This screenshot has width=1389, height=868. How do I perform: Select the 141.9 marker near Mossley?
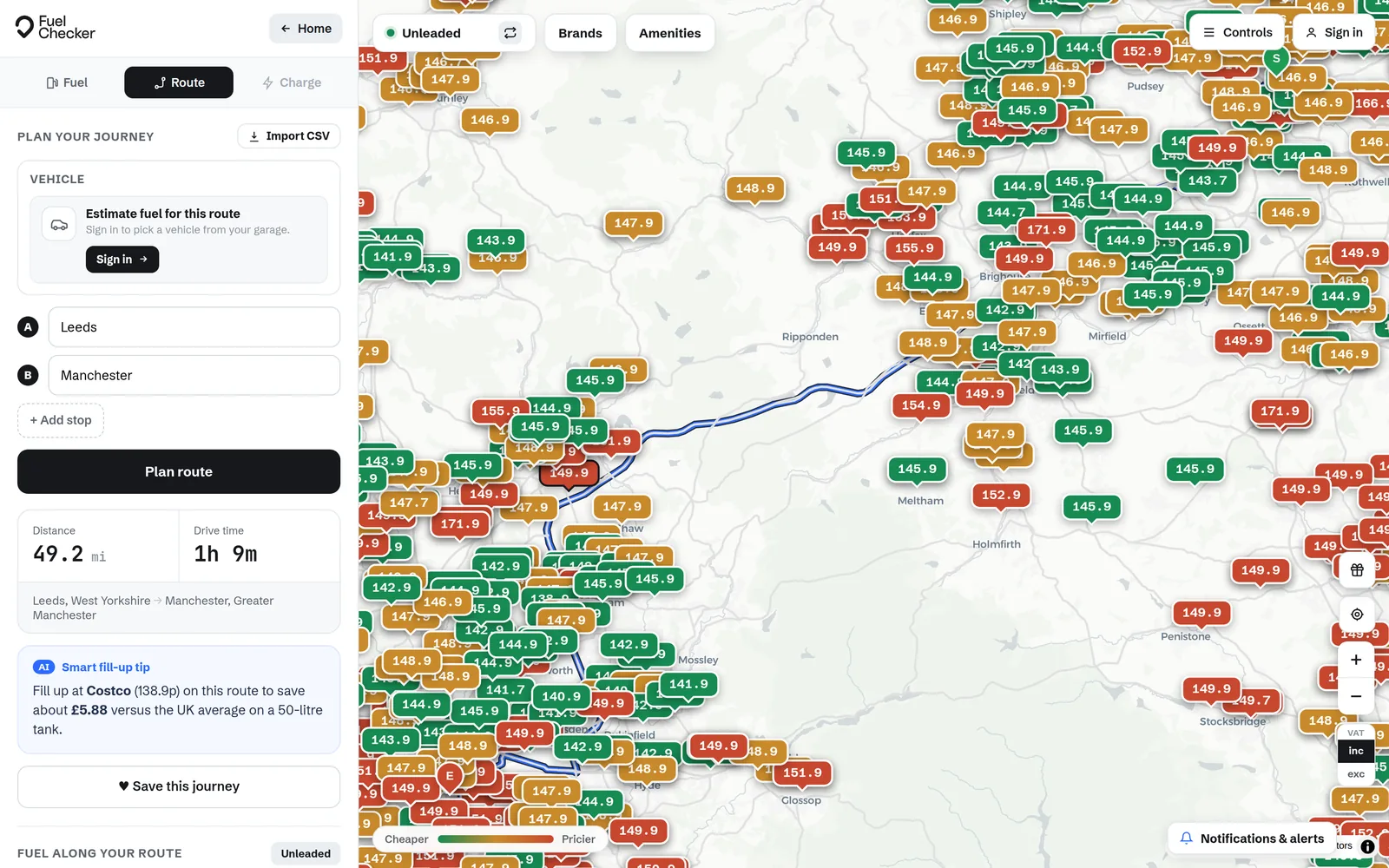(688, 684)
